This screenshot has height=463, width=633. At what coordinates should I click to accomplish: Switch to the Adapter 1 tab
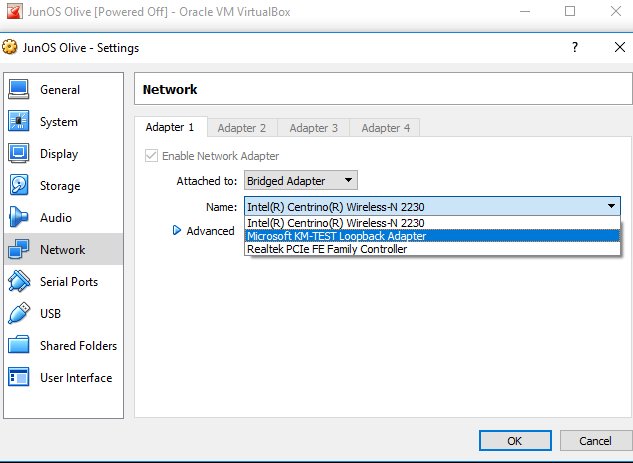coord(170,127)
